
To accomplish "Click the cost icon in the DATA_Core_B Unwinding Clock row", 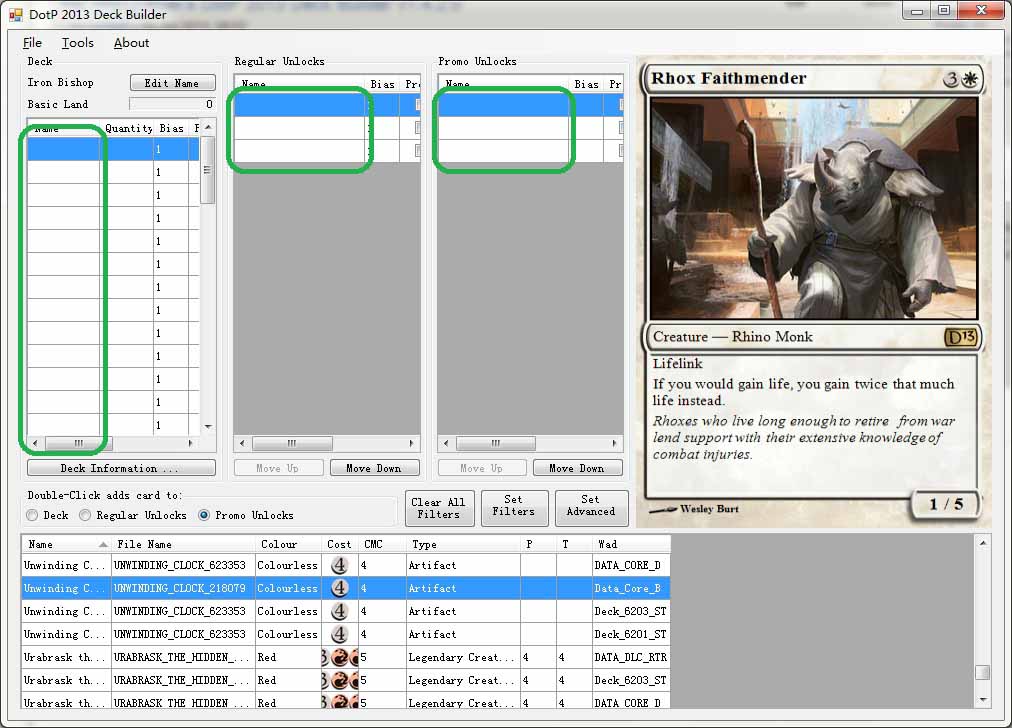I will coord(340,588).
